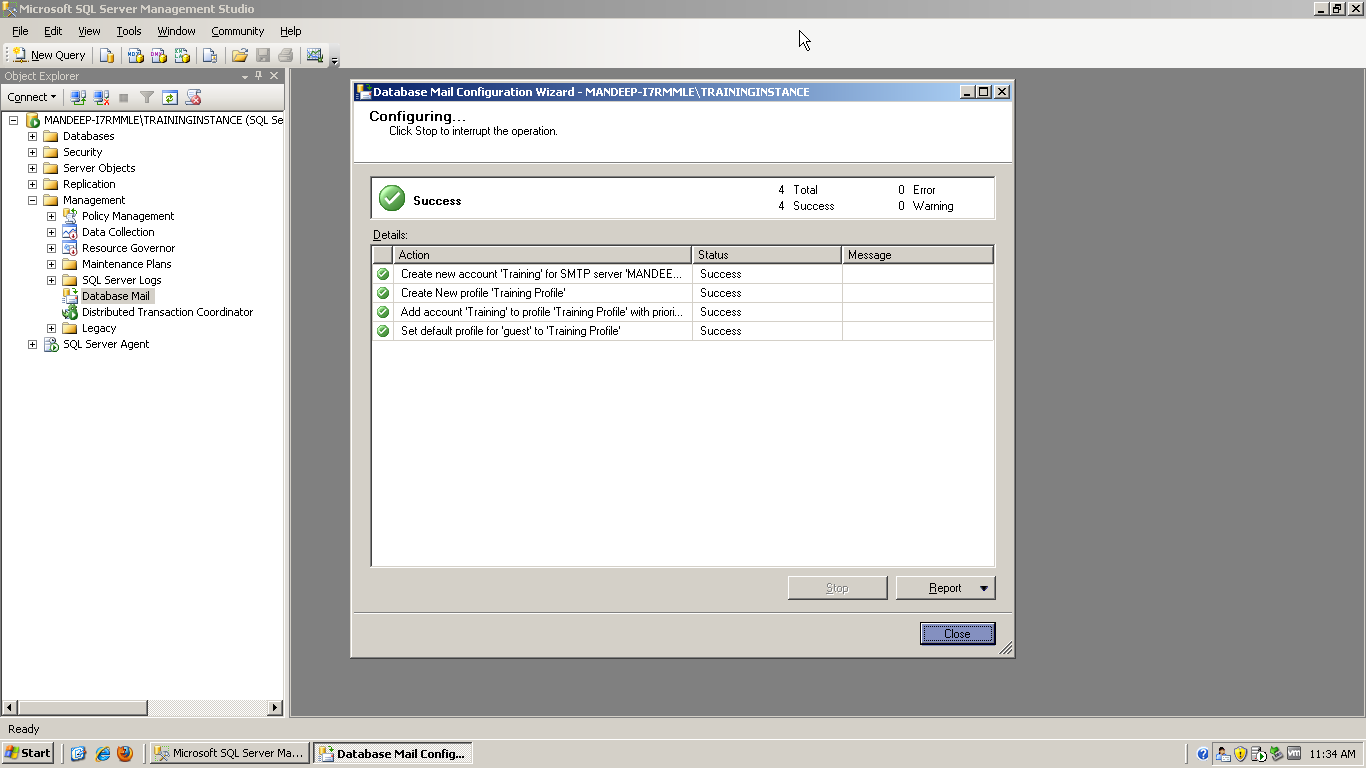
Task: Click the Object Explorer auto-hide pin
Action: pyautogui.click(x=259, y=76)
